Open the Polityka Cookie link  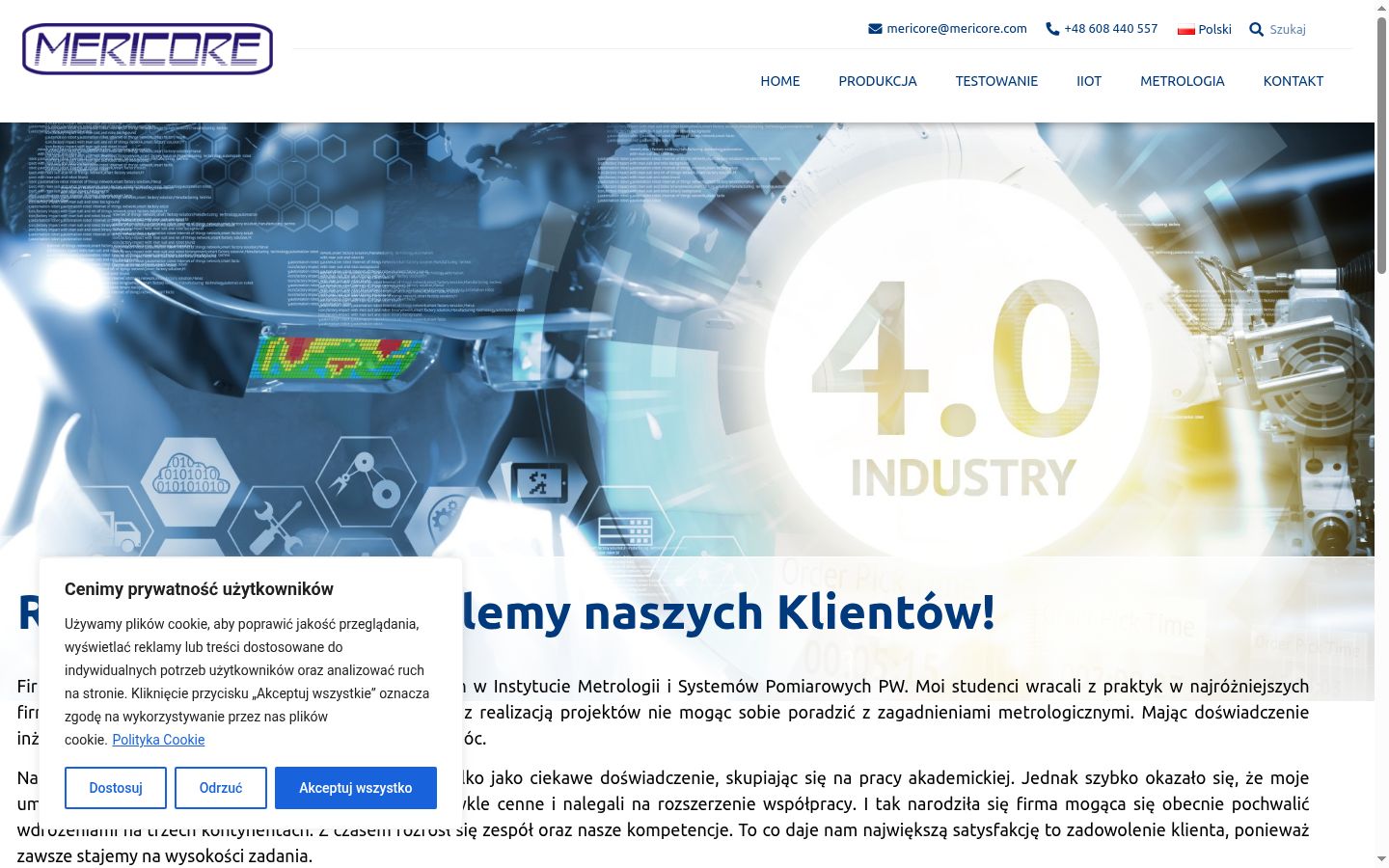pyautogui.click(x=158, y=740)
